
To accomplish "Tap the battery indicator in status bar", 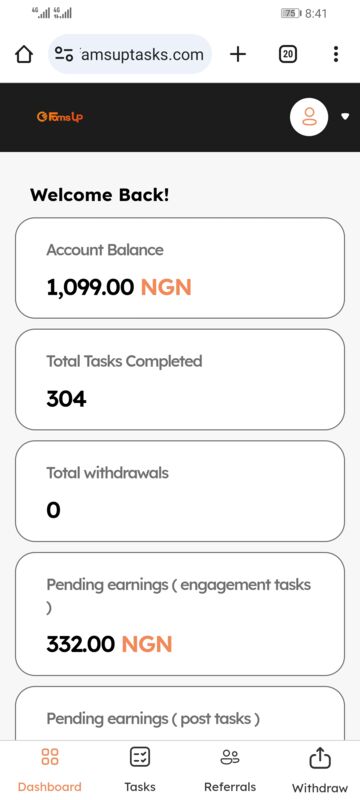I will click(x=291, y=13).
